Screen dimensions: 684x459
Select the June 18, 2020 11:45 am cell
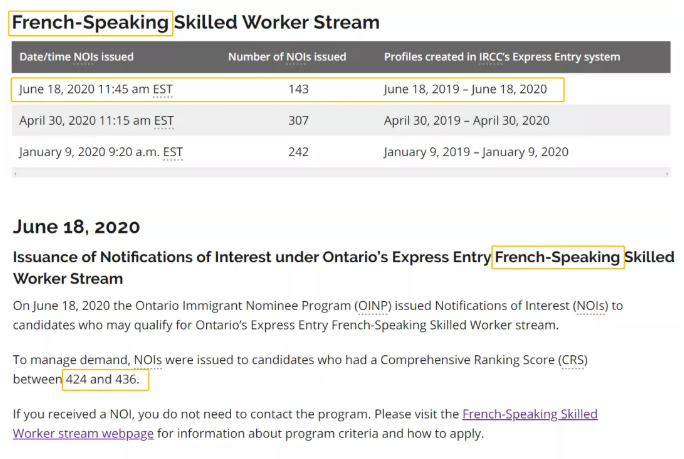pyautogui.click(x=96, y=89)
